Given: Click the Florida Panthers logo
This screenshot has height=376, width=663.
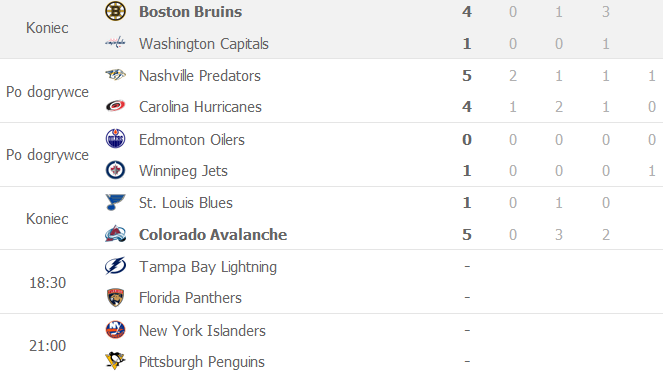Looking at the screenshot, I should pos(115,298).
